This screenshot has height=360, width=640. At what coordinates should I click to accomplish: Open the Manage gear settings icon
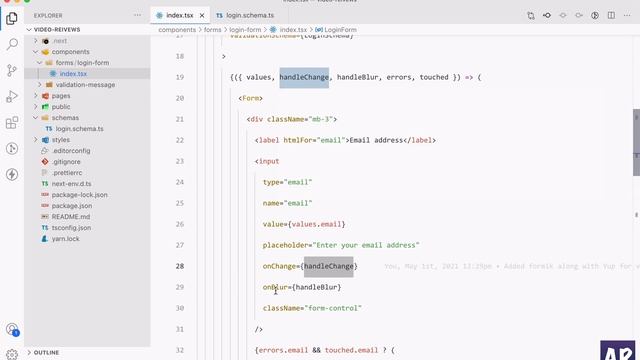pyautogui.click(x=12, y=354)
